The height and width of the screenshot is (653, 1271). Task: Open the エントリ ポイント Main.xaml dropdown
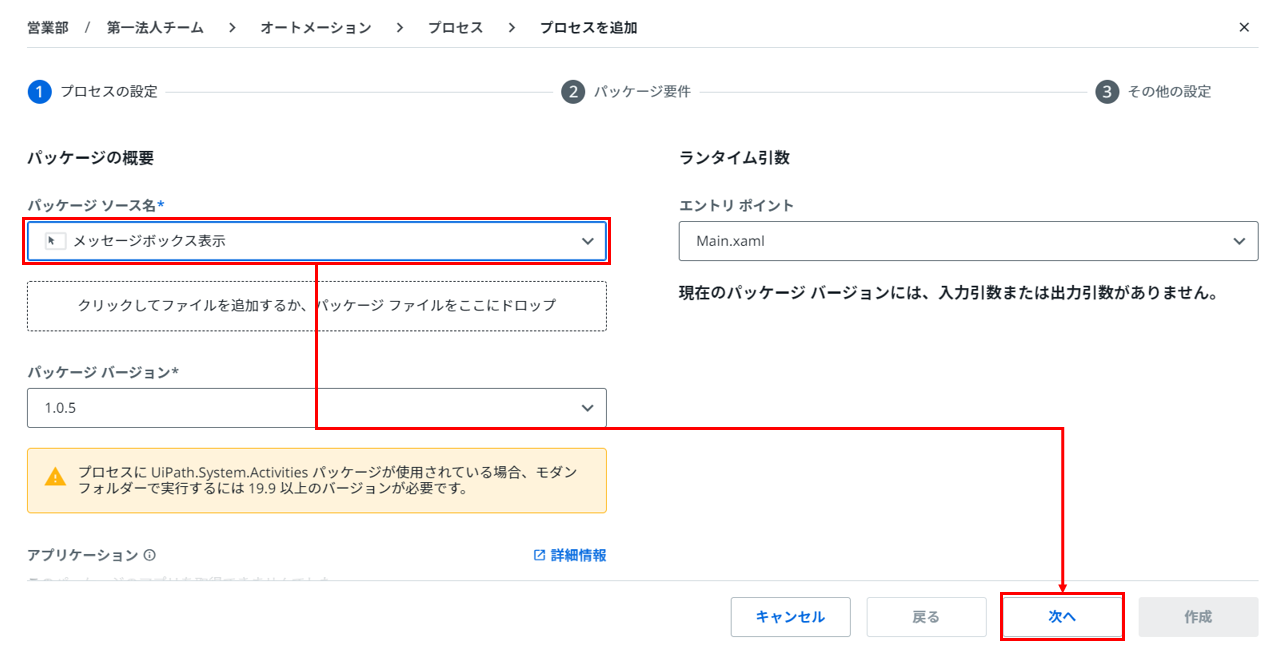pos(968,241)
